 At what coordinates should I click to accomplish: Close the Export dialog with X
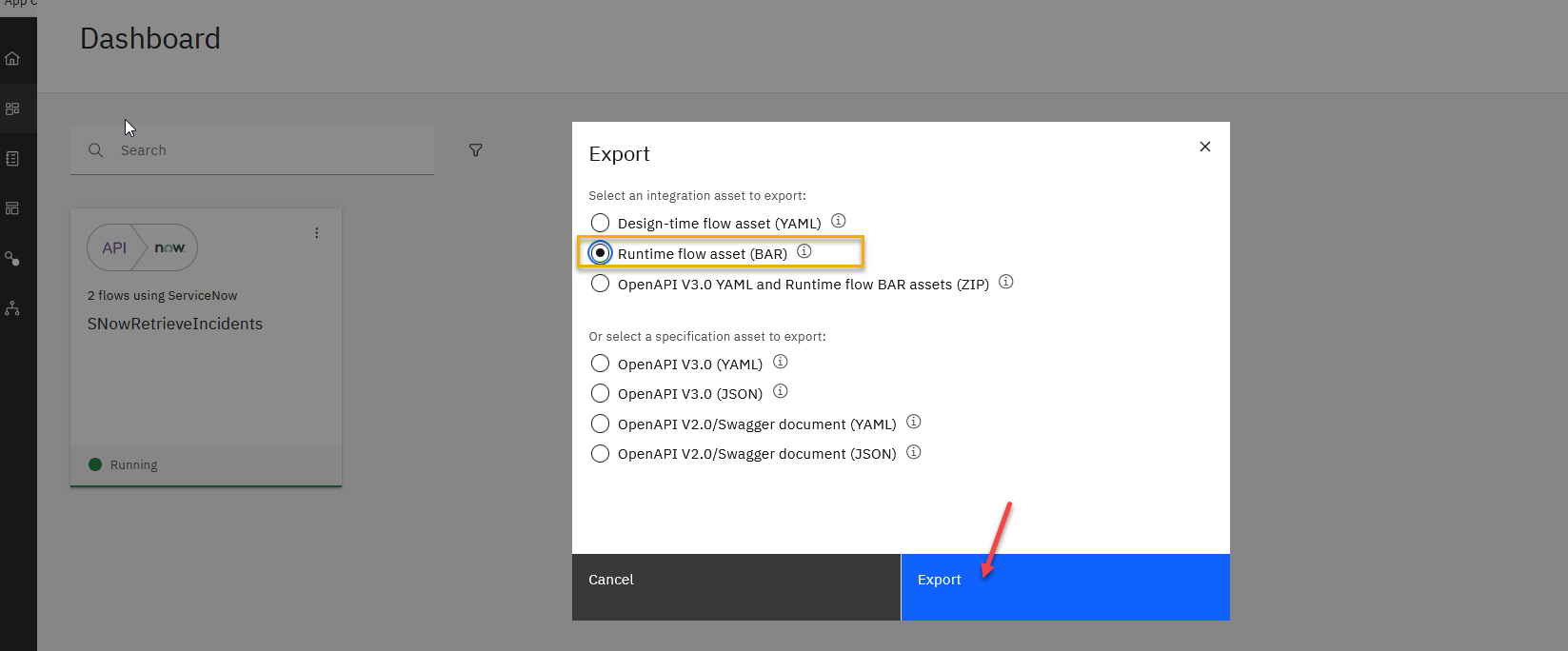tap(1205, 147)
